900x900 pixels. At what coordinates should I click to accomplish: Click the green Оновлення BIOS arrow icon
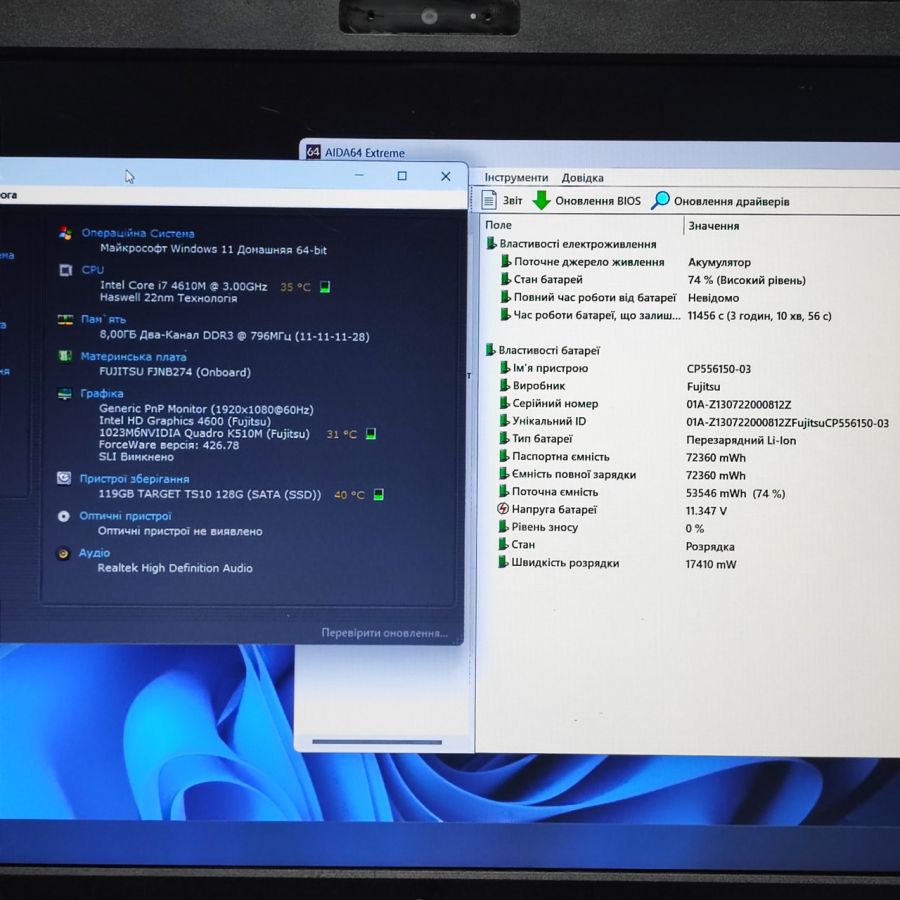pyautogui.click(x=541, y=200)
